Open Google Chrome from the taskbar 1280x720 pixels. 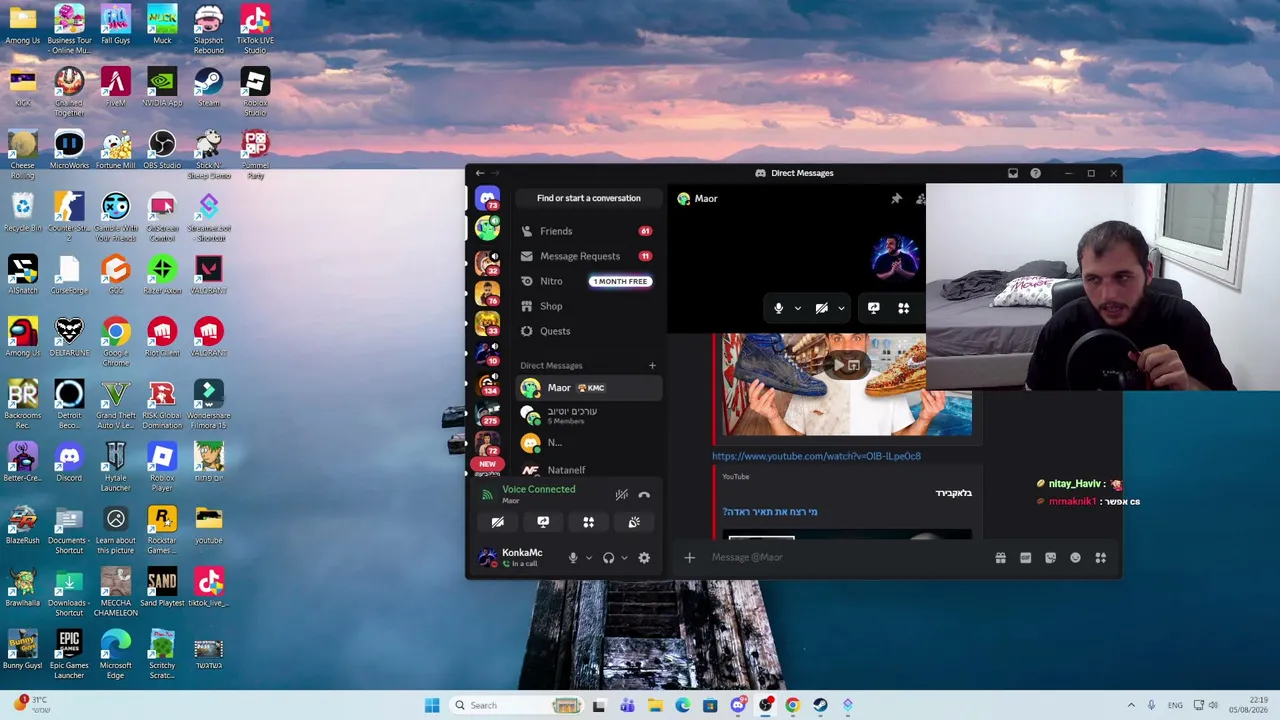click(x=792, y=705)
